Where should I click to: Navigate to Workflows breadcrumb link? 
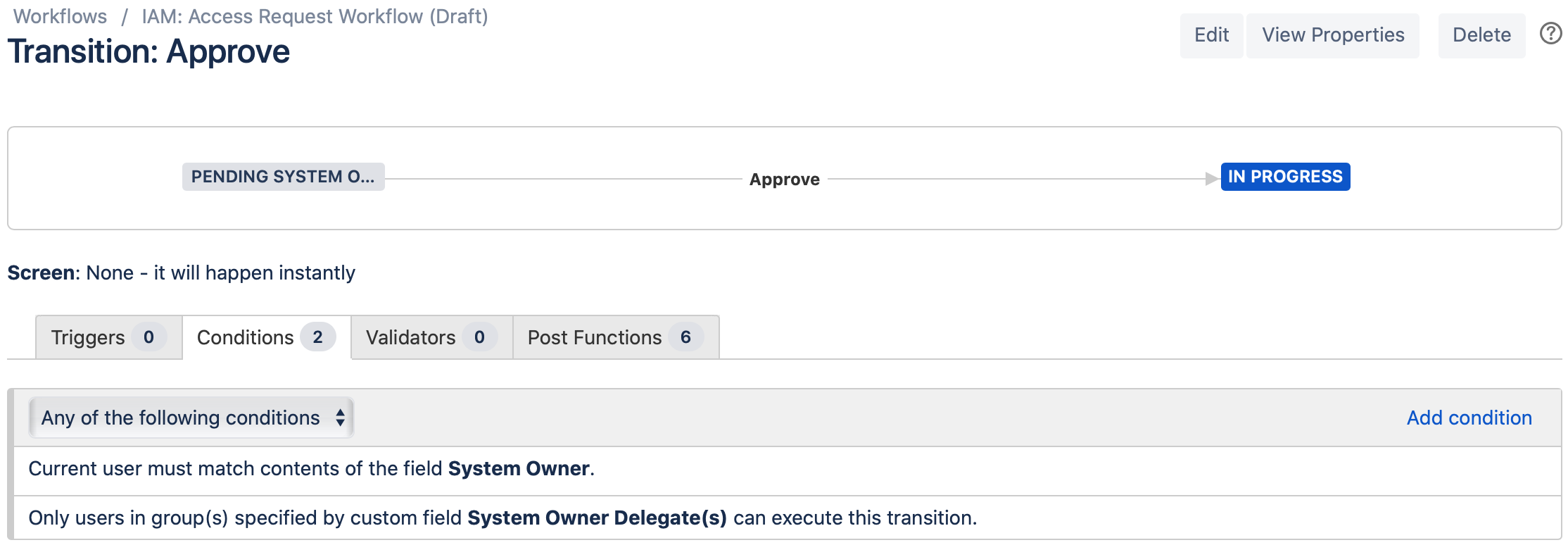coord(61,16)
